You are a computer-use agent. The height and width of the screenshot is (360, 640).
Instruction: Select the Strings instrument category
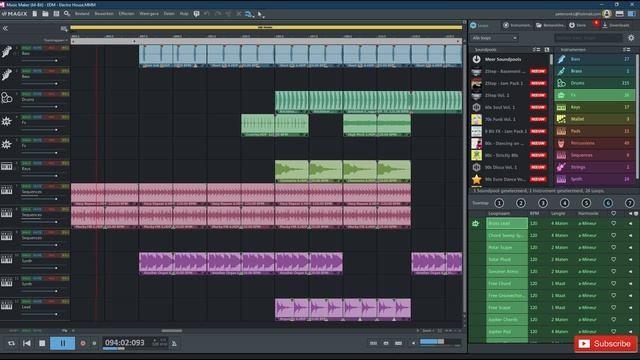(x=595, y=167)
